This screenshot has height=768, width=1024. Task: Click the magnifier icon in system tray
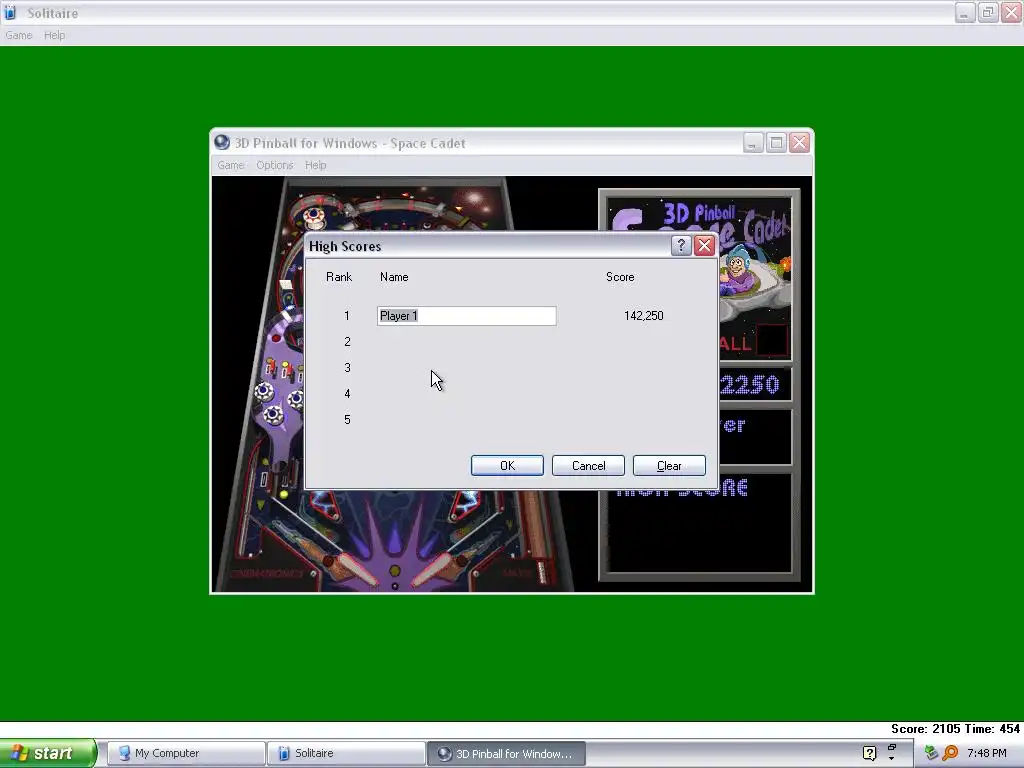click(950, 753)
